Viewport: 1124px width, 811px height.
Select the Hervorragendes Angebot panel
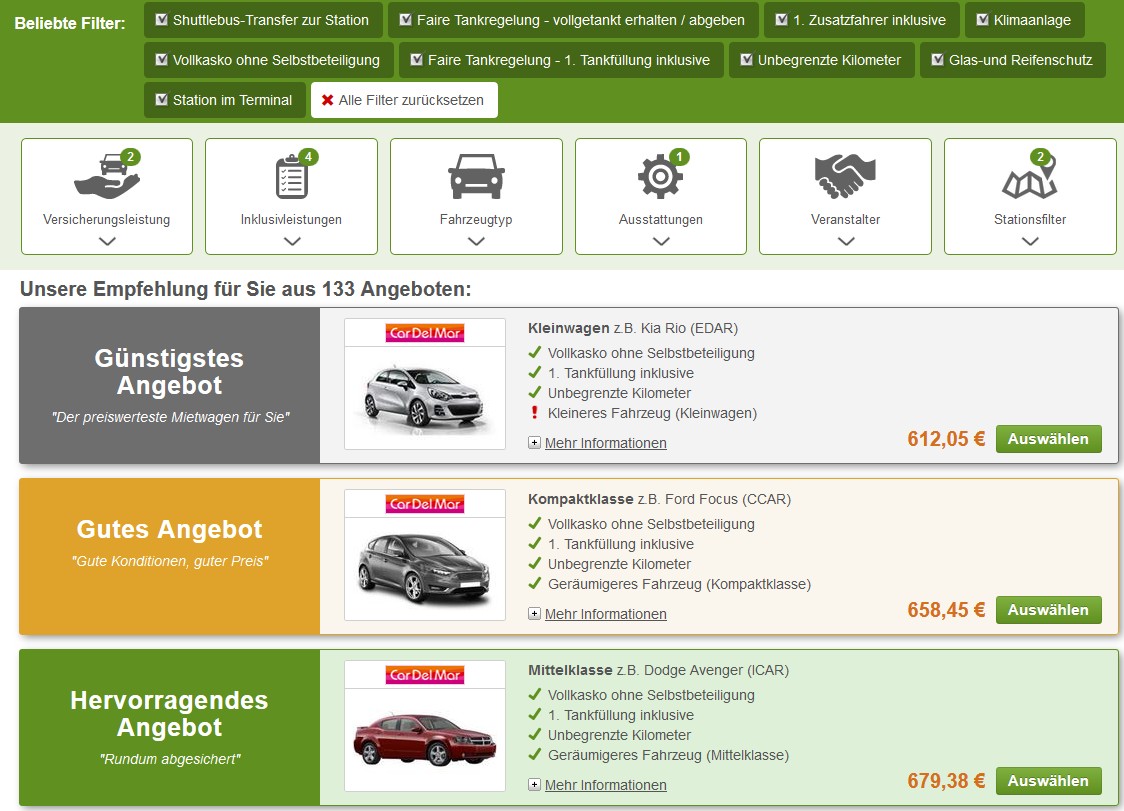[x=169, y=727]
